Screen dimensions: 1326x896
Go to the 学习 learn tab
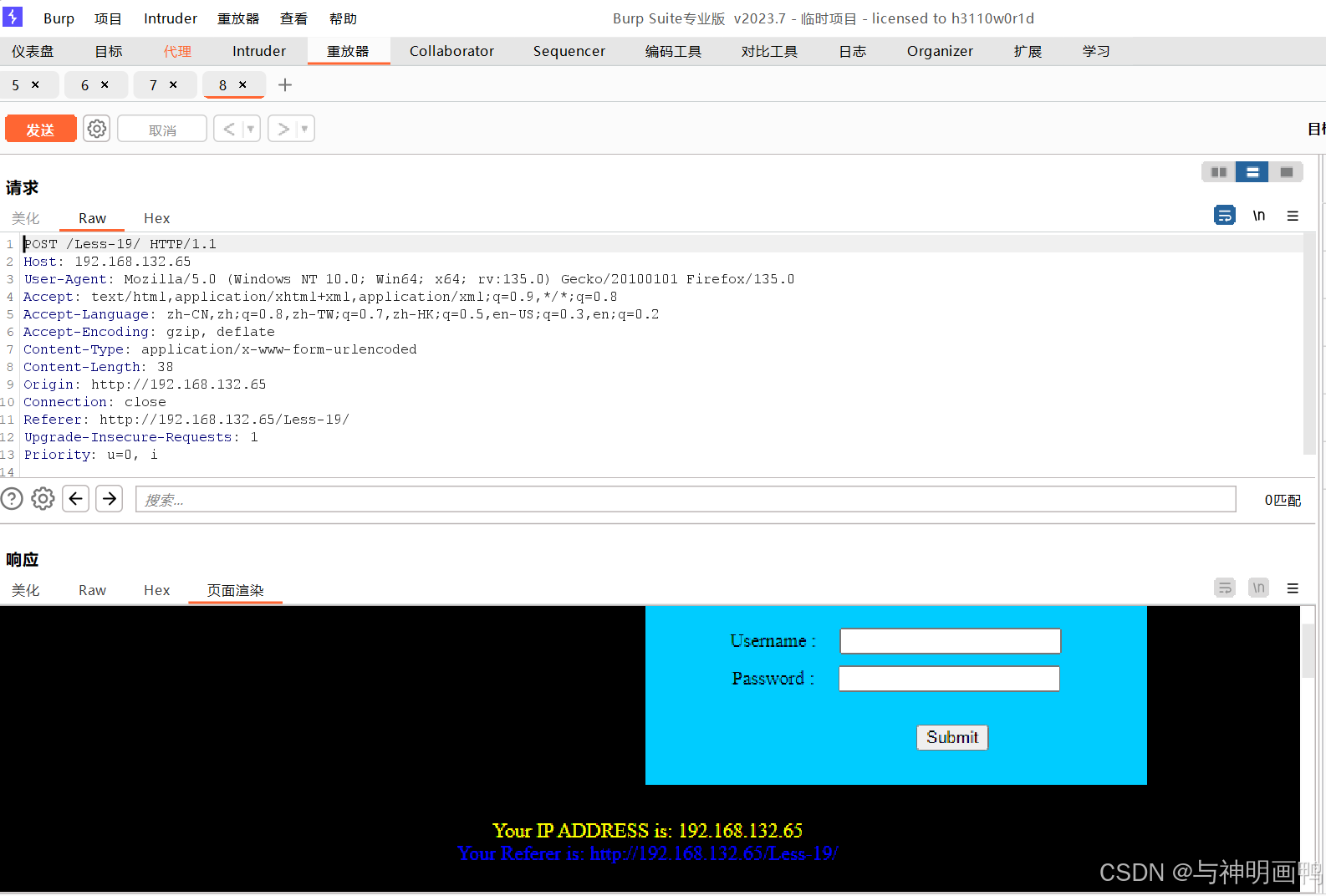[x=1096, y=51]
